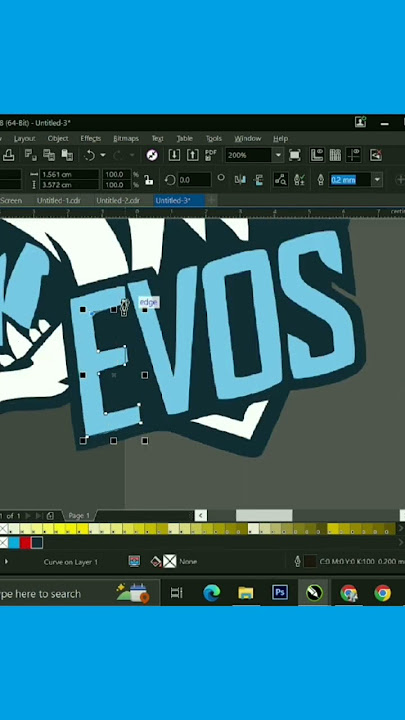Open Photoshop from taskbar
Viewport: 405px width, 720px height.
[x=280, y=593]
